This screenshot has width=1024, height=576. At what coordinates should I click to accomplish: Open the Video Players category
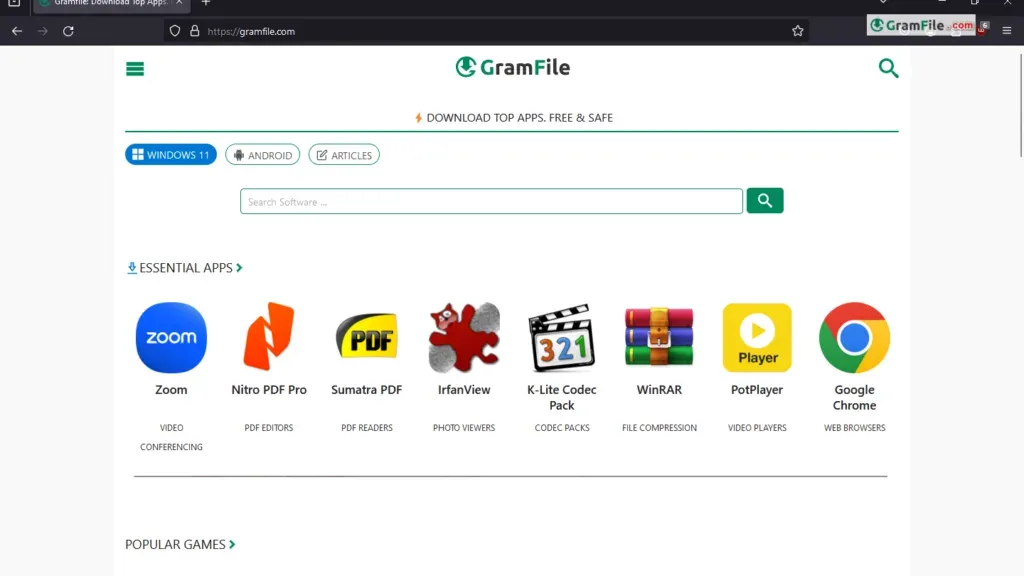[x=757, y=428]
